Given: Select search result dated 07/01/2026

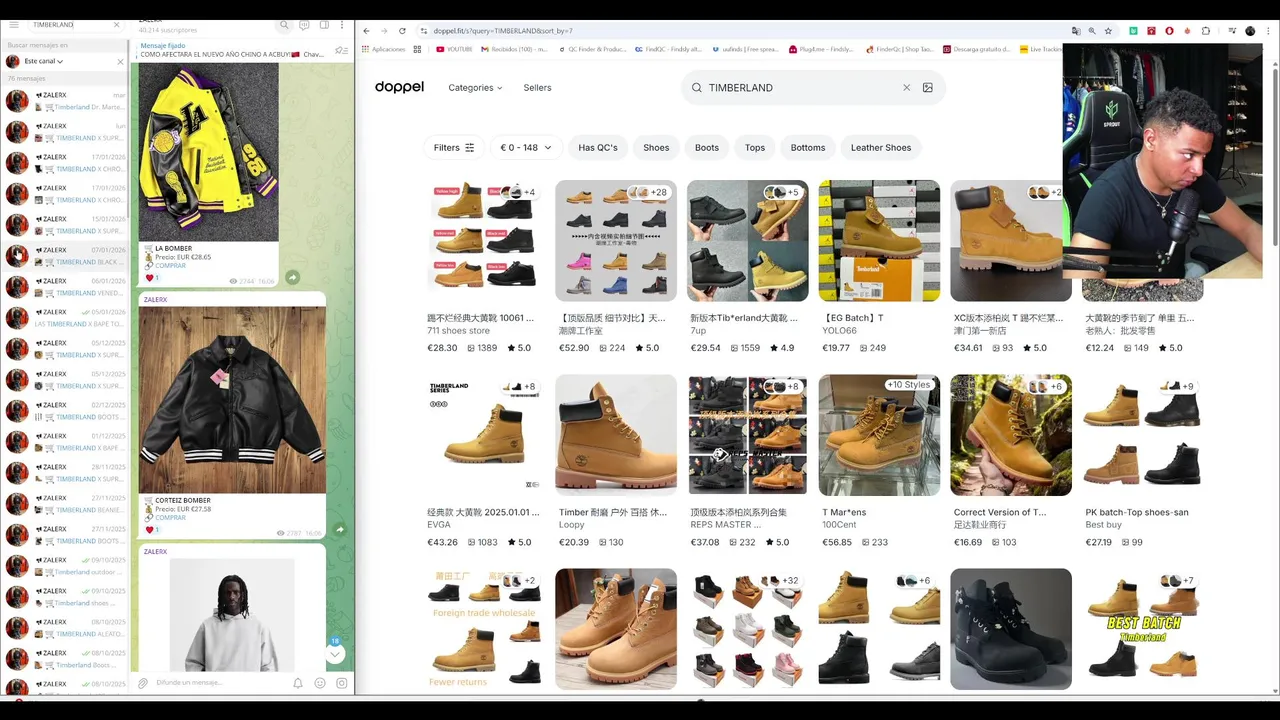Looking at the screenshot, I should pyautogui.click(x=66, y=256).
